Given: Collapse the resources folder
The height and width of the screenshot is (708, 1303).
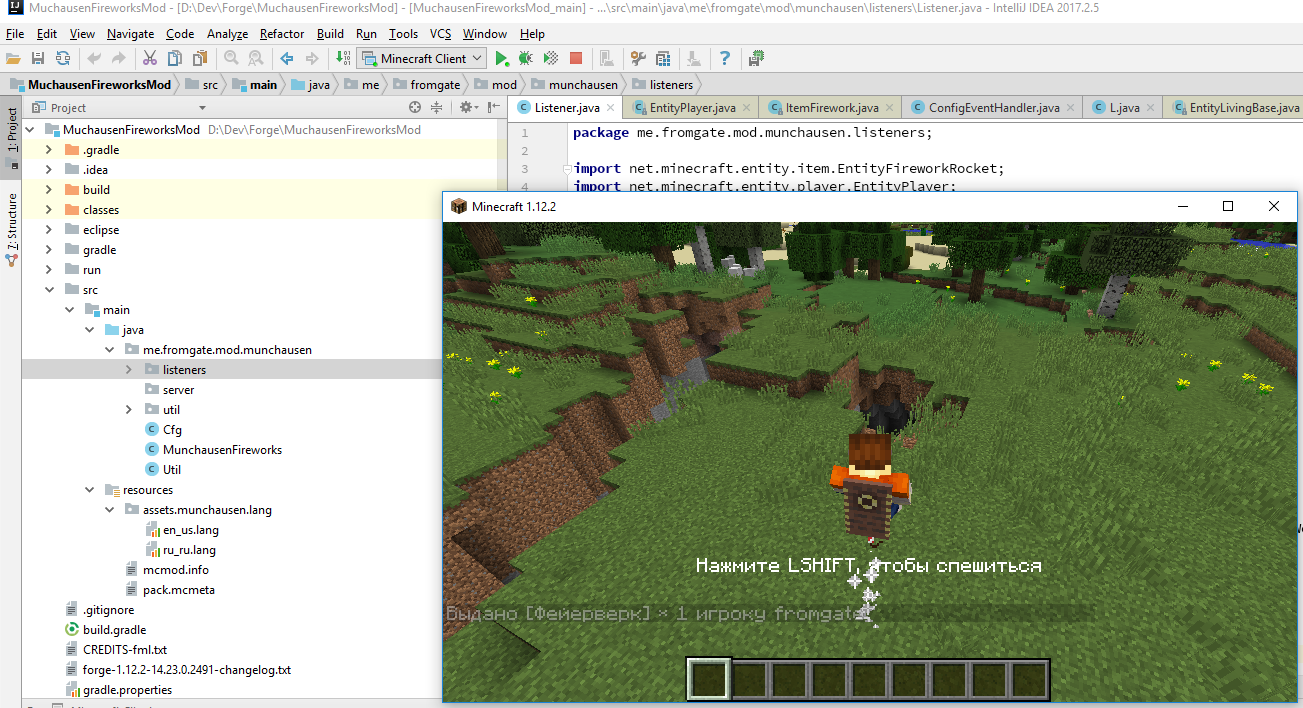Looking at the screenshot, I should tap(88, 490).
